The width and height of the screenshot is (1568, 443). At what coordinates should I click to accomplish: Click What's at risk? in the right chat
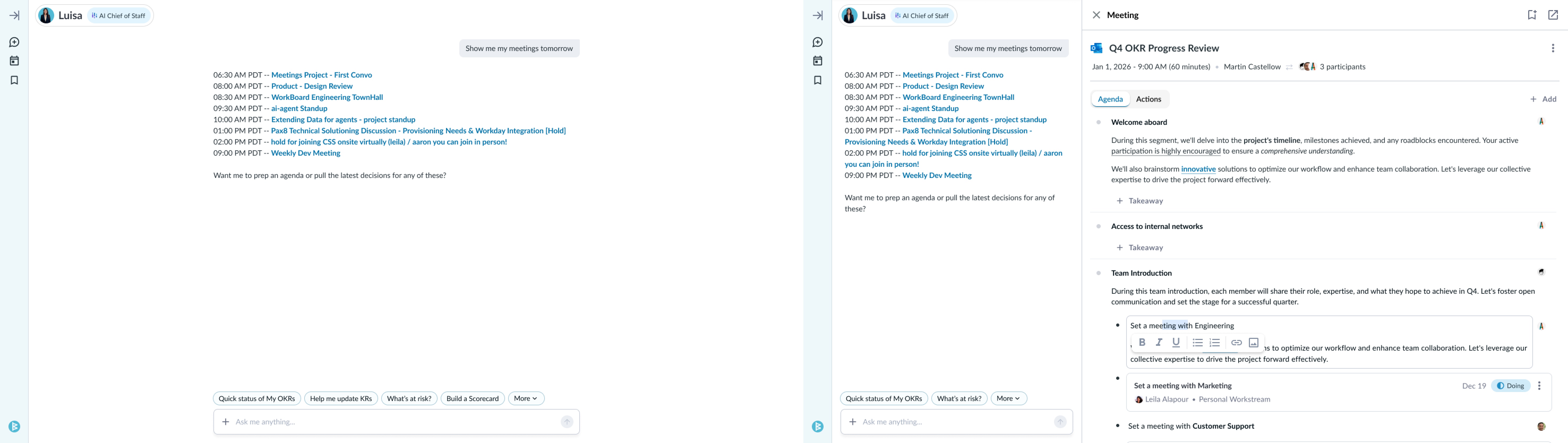click(x=959, y=399)
